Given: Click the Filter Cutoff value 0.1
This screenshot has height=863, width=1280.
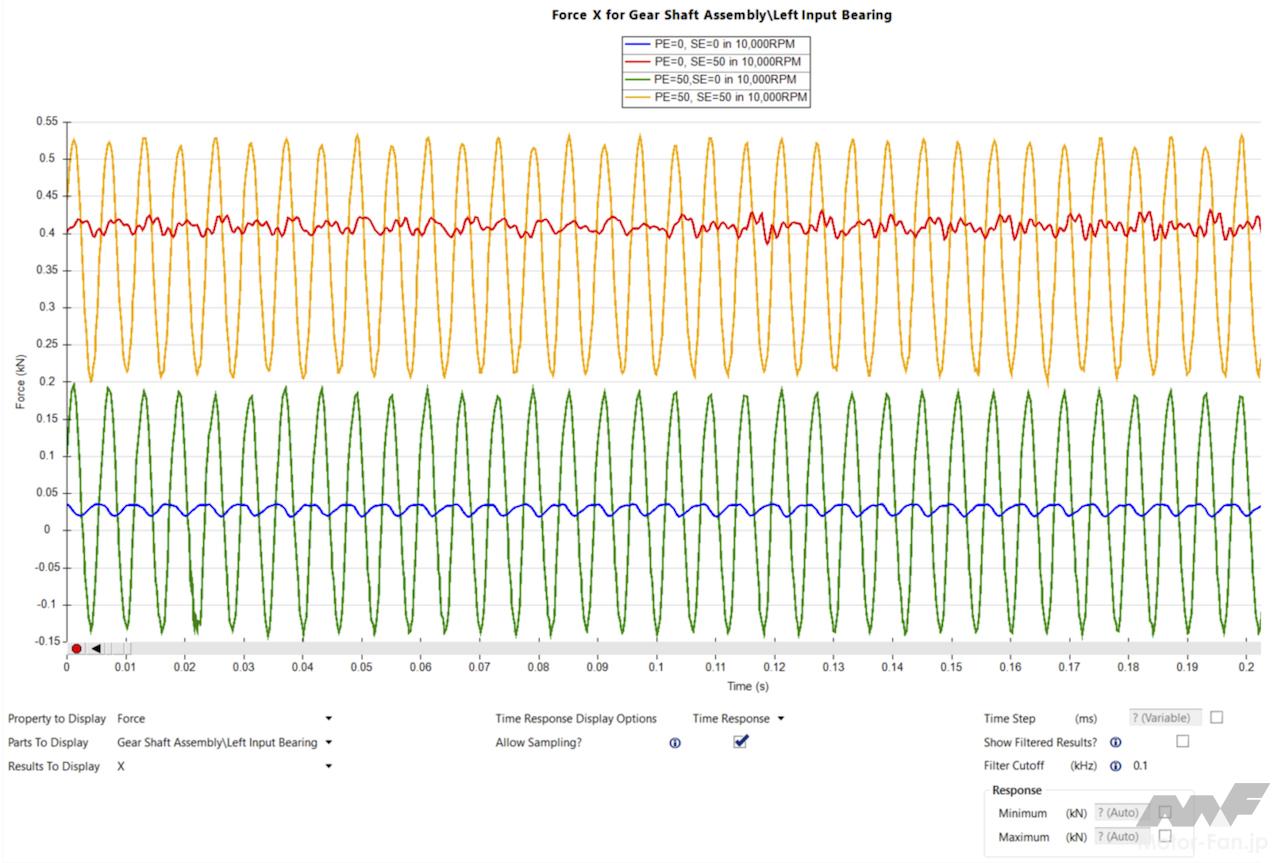Looking at the screenshot, I should (x=1140, y=766).
